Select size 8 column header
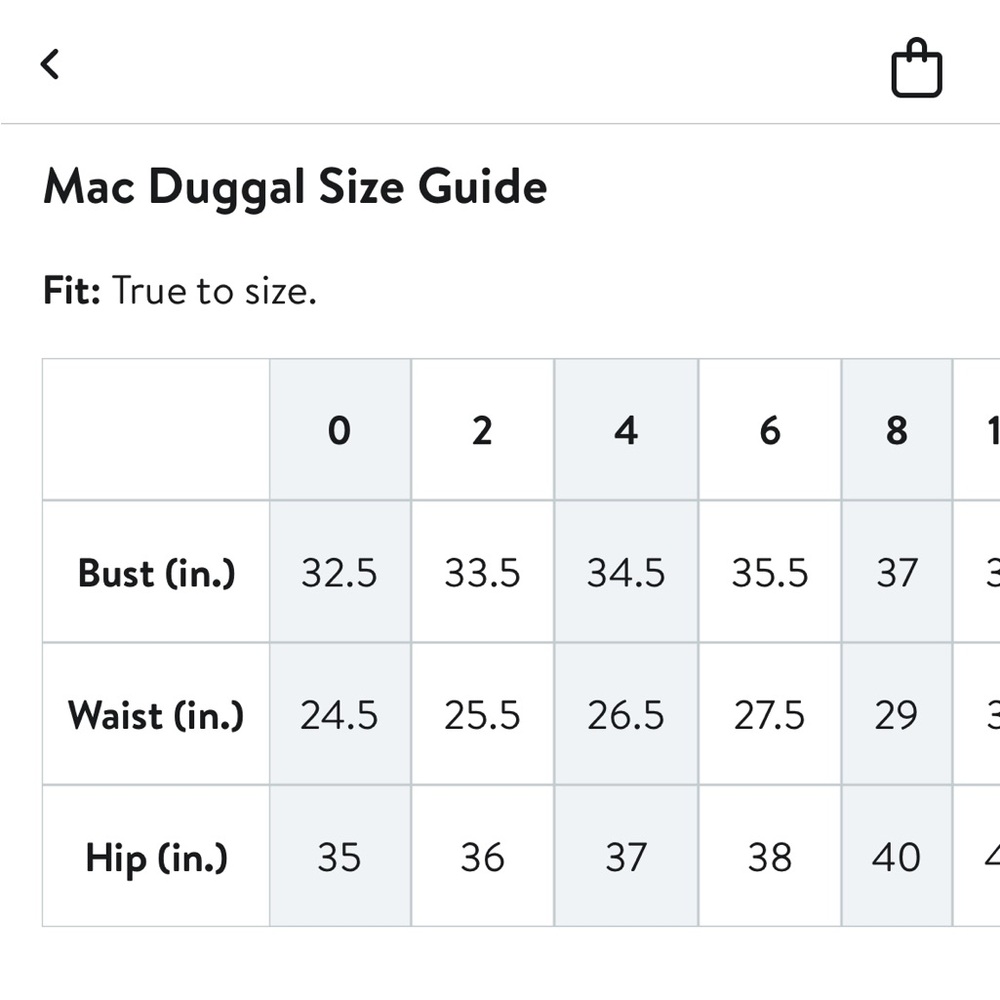The width and height of the screenshot is (1000, 1000). pyautogui.click(x=897, y=430)
